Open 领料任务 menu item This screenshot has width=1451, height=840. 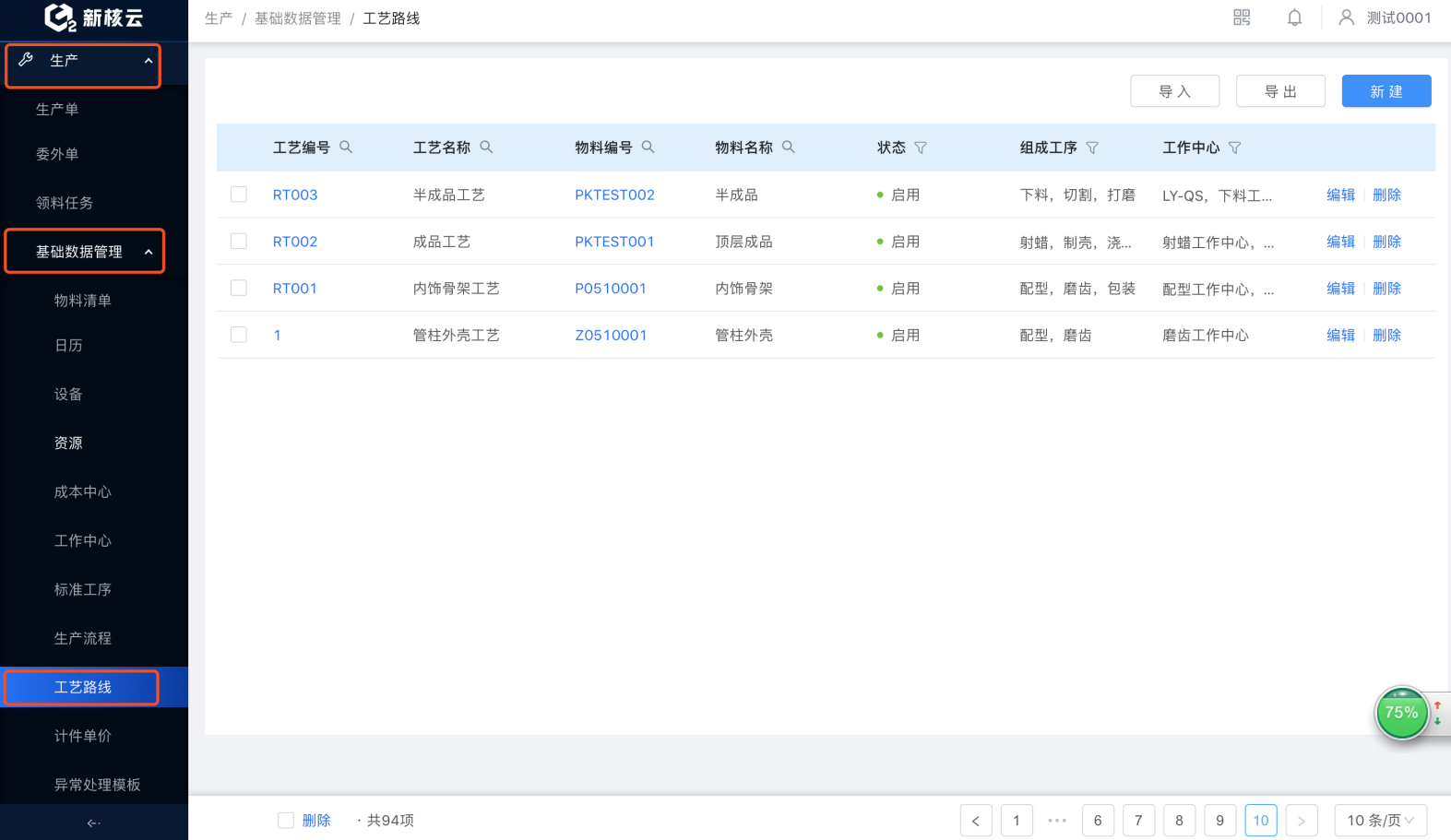click(65, 203)
